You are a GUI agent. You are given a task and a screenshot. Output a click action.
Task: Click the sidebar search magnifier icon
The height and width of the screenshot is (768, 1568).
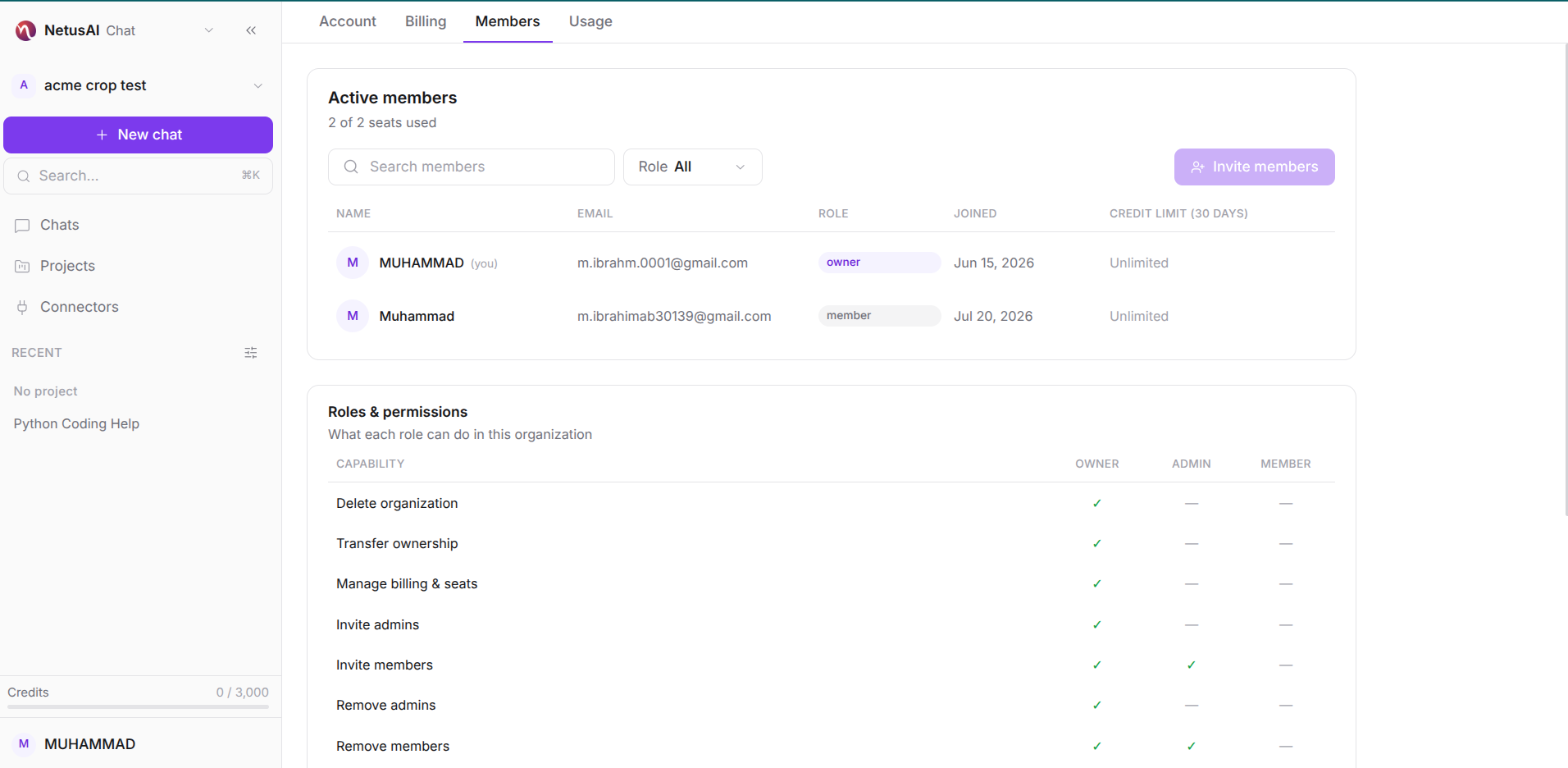coord(24,176)
